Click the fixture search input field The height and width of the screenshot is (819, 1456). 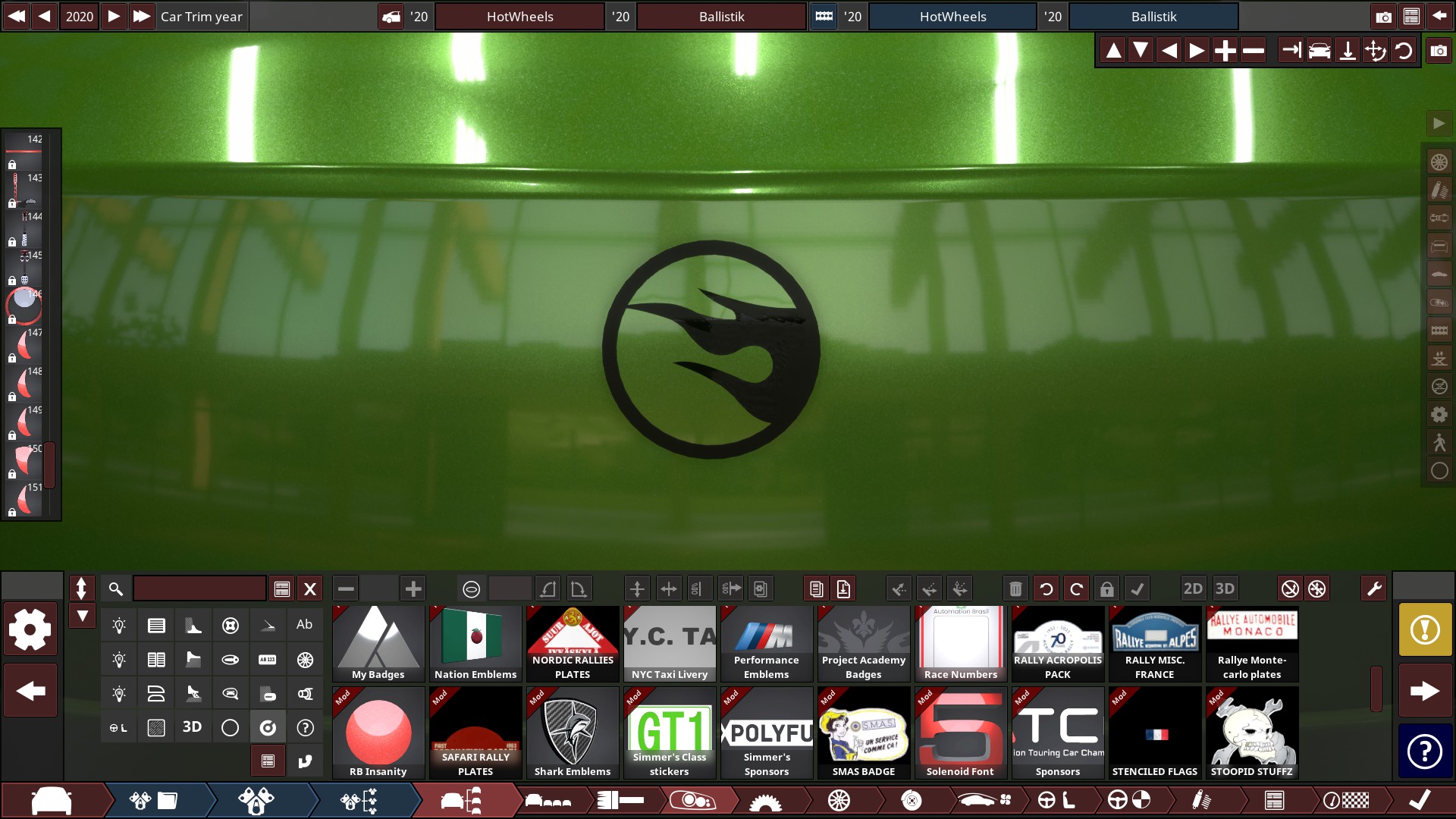(x=199, y=589)
